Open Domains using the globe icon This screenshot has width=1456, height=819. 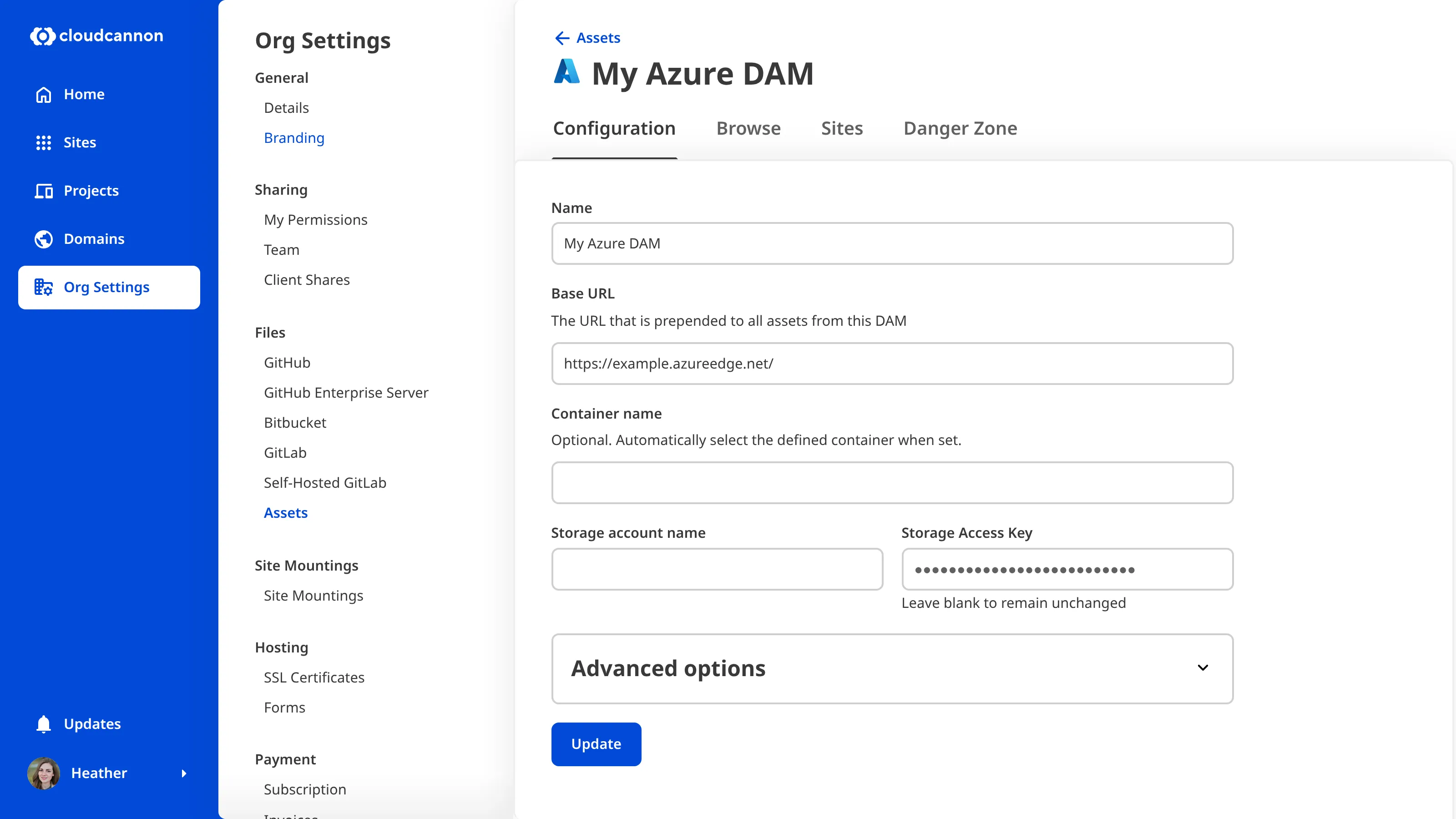tap(44, 238)
